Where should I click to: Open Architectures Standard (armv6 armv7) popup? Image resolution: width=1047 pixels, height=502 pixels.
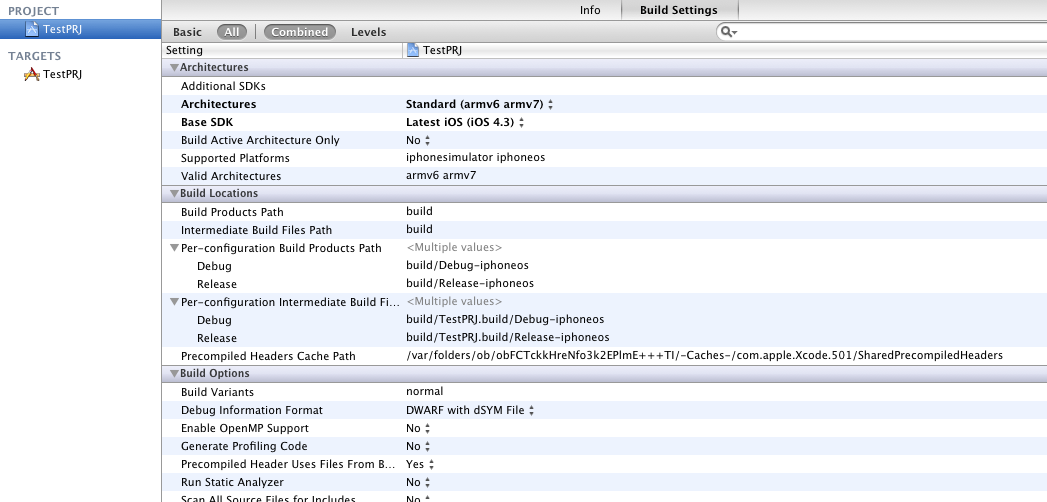tap(479, 104)
